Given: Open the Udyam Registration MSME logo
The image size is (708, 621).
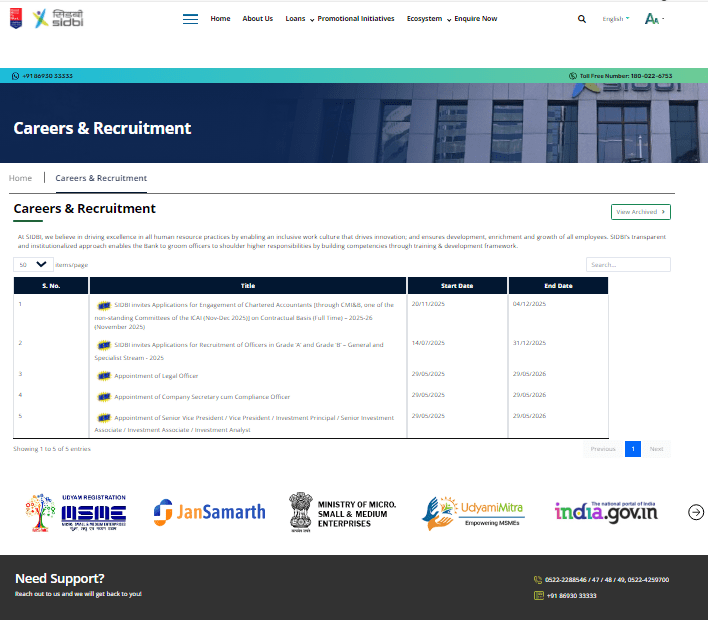Looking at the screenshot, I should 76,512.
